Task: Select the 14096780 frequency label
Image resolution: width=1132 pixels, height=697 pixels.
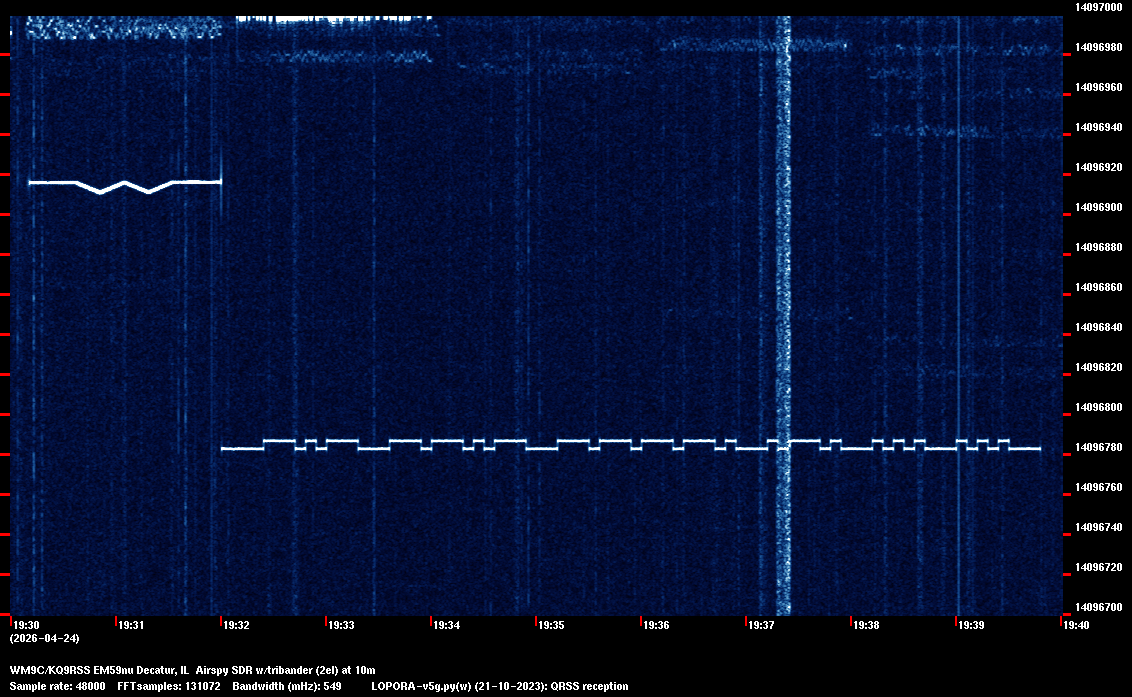Action: [1097, 447]
